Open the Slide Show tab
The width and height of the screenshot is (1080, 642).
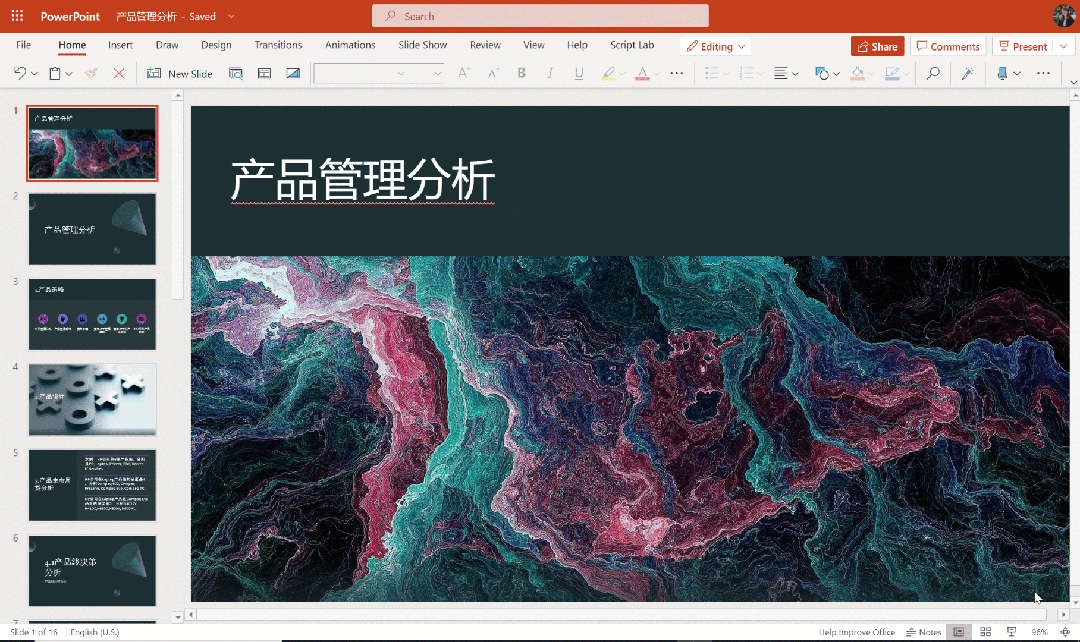click(423, 45)
